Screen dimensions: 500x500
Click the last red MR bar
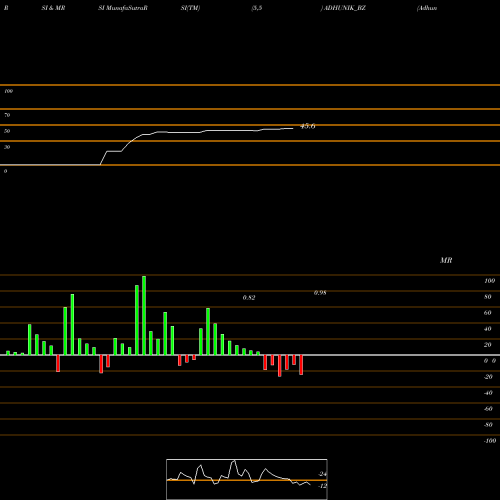[x=301, y=365]
